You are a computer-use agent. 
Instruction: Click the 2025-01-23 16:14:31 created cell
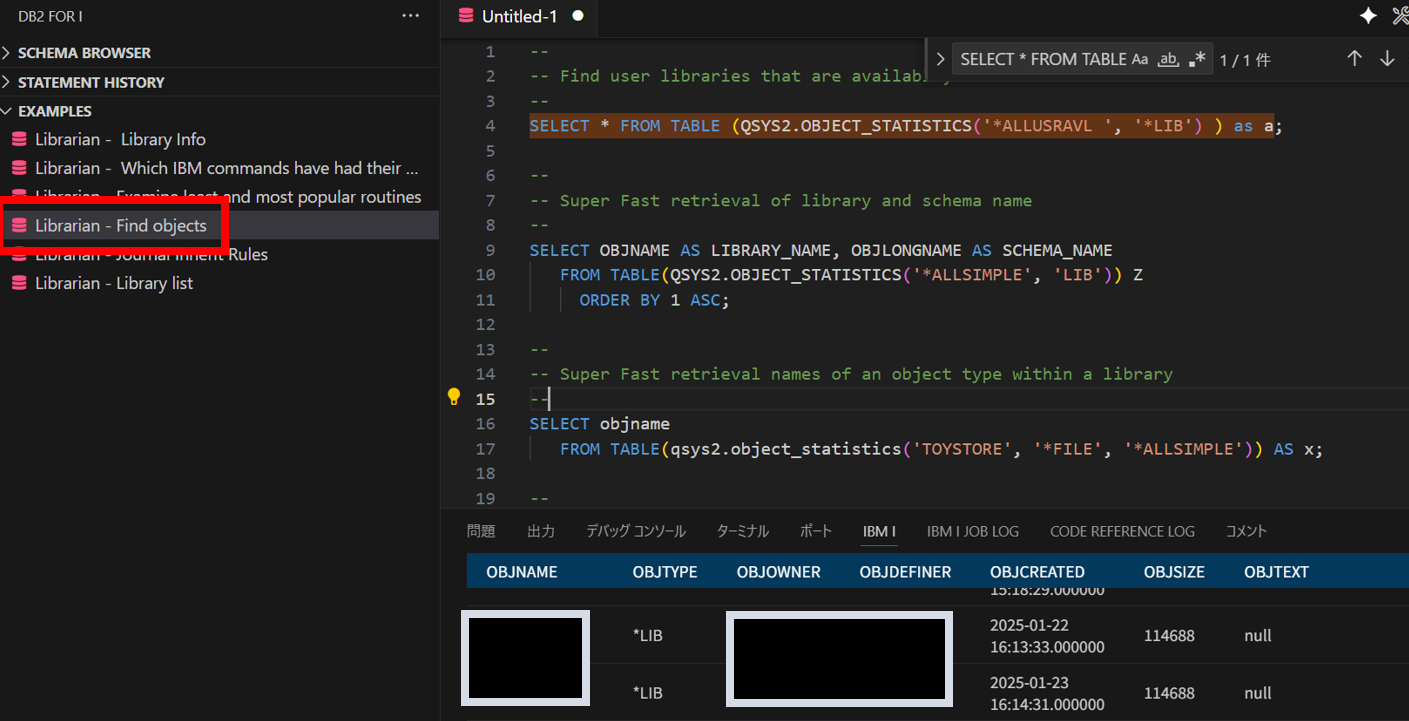[1047, 694]
